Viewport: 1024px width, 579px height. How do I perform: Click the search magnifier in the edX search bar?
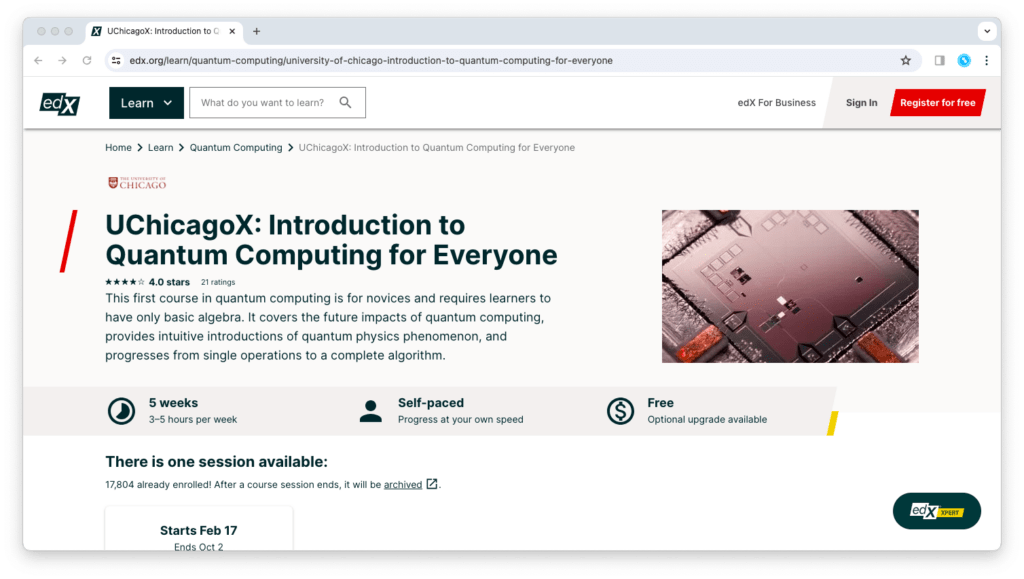(x=345, y=102)
